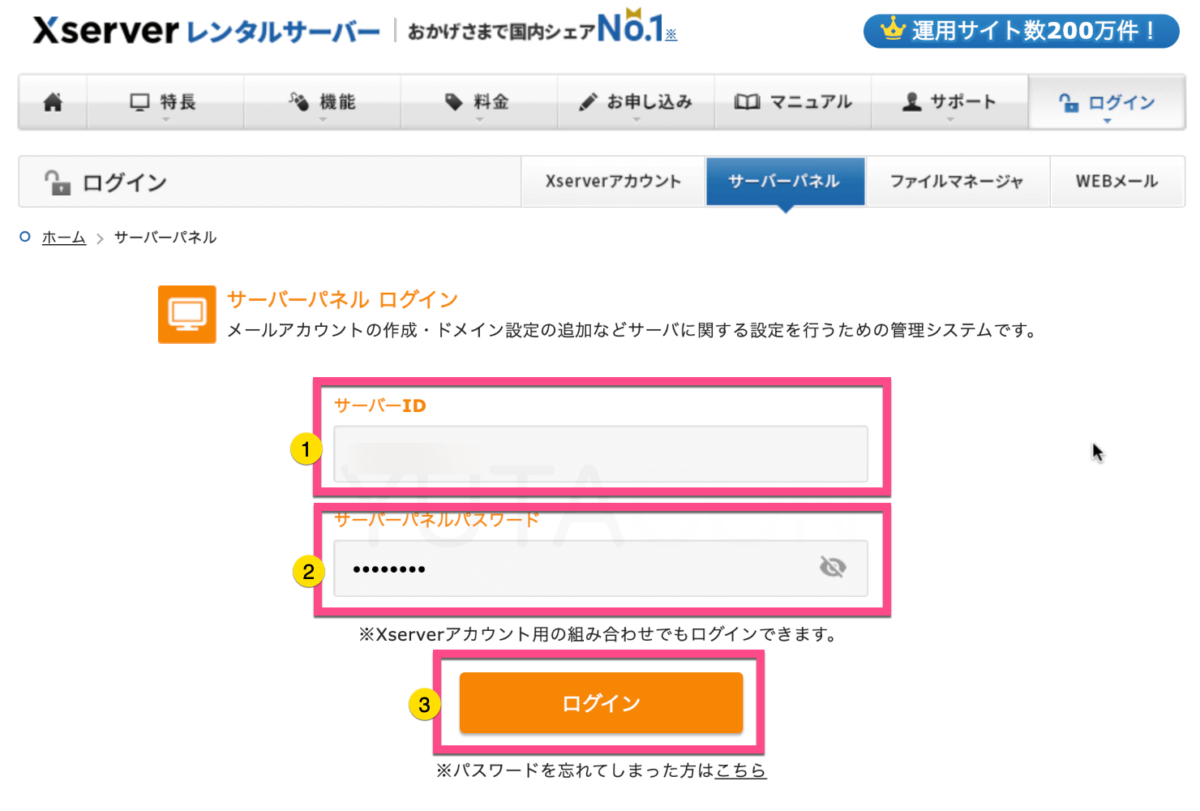Screen dimensions: 1200x811
Task: Select the サーバーパネル tab
Action: tap(785, 182)
